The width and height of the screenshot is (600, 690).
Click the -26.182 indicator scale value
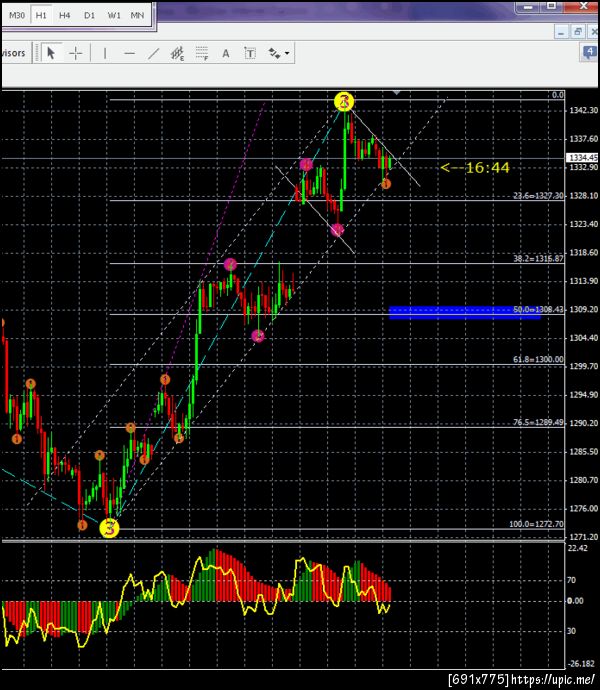coord(582,664)
